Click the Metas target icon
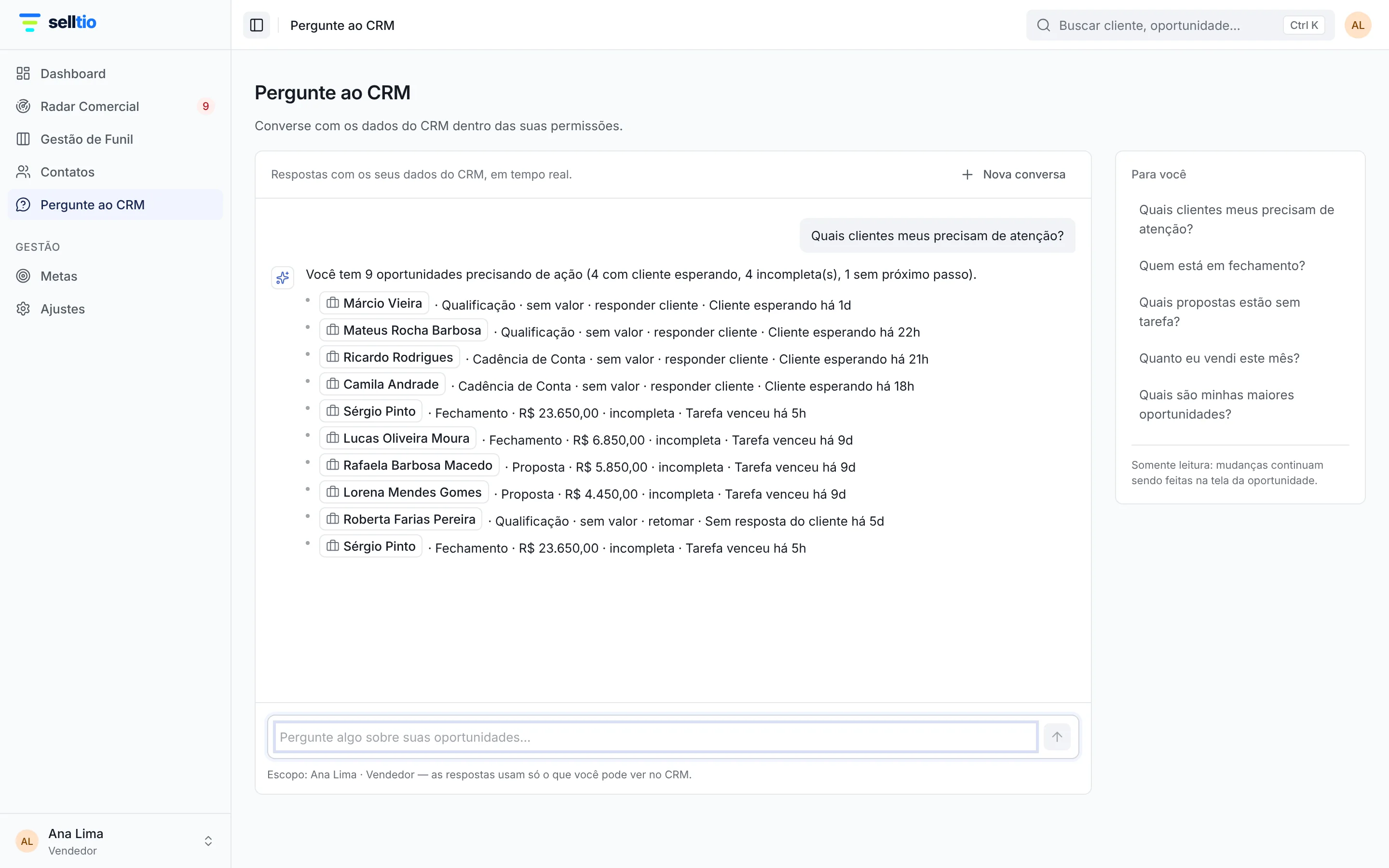The image size is (1389, 868). (x=23, y=276)
